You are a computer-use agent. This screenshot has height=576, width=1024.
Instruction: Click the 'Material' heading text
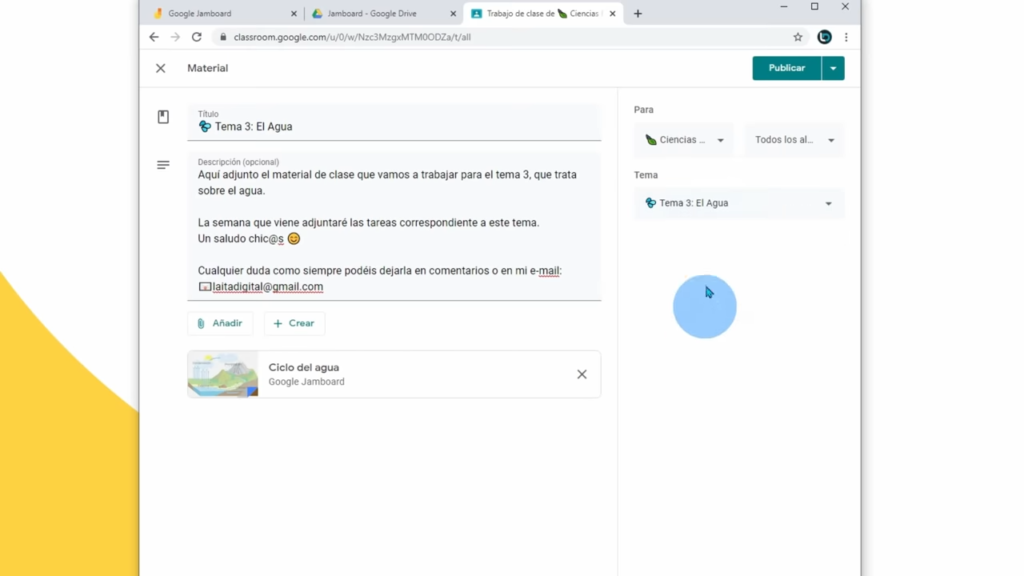208,68
